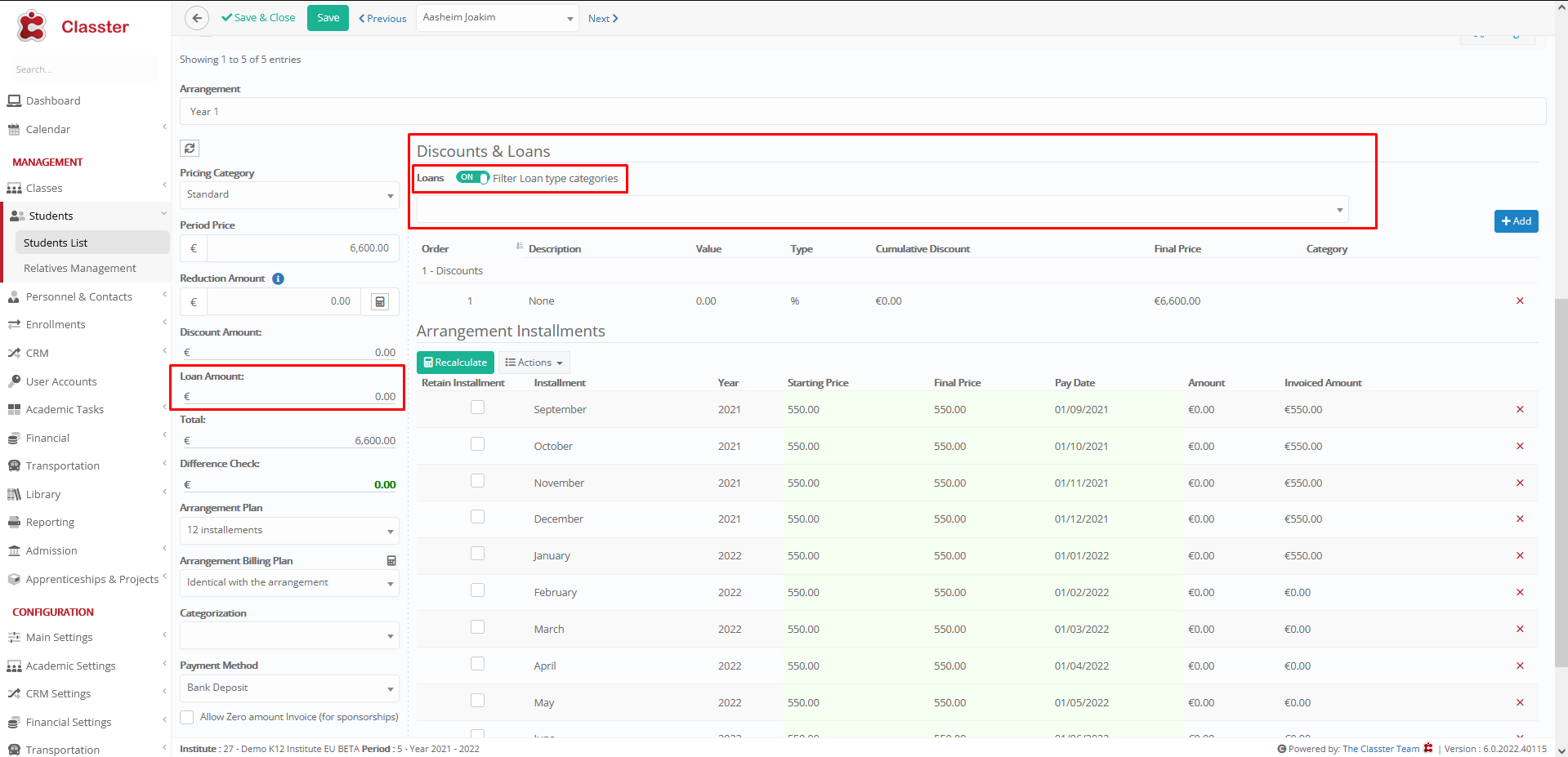Open the Loans selection dropdown
This screenshot has height=757, width=1568.
(882, 210)
